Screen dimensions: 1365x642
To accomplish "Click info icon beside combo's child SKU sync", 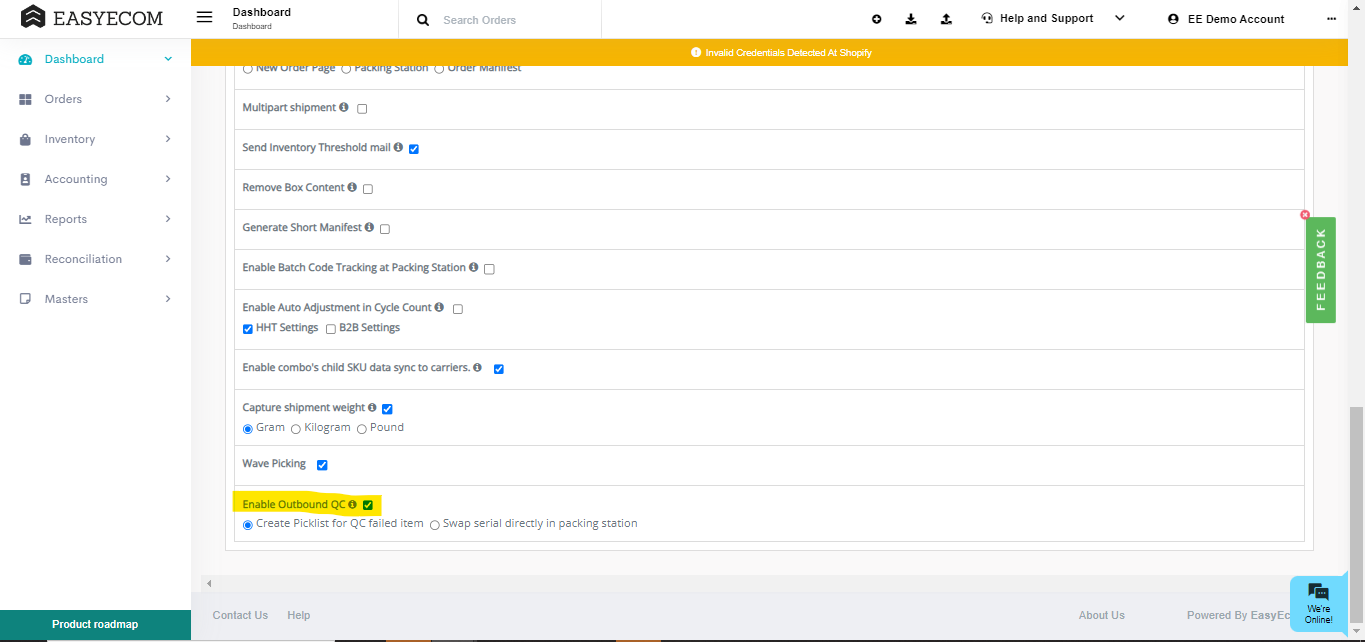I will 478,367.
